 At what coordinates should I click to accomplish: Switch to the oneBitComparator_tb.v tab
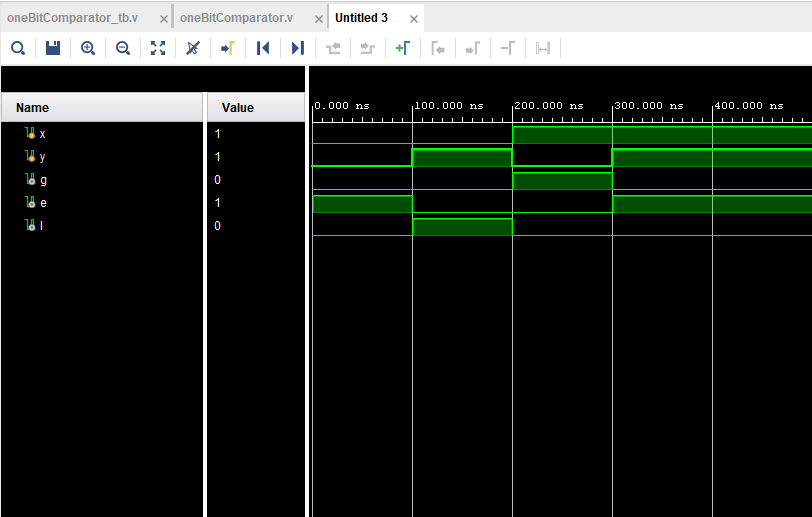73,18
